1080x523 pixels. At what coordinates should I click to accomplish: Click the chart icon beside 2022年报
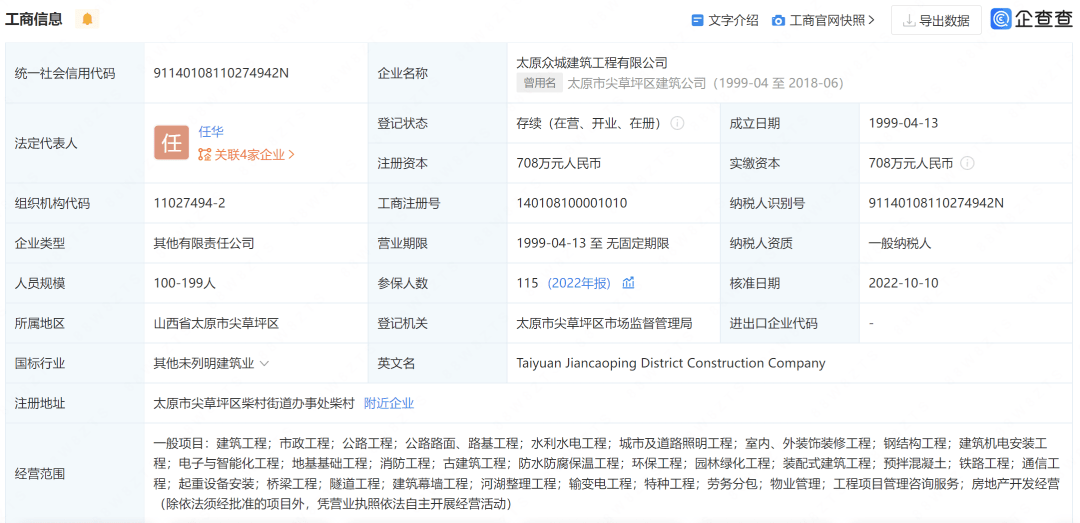[x=628, y=283]
